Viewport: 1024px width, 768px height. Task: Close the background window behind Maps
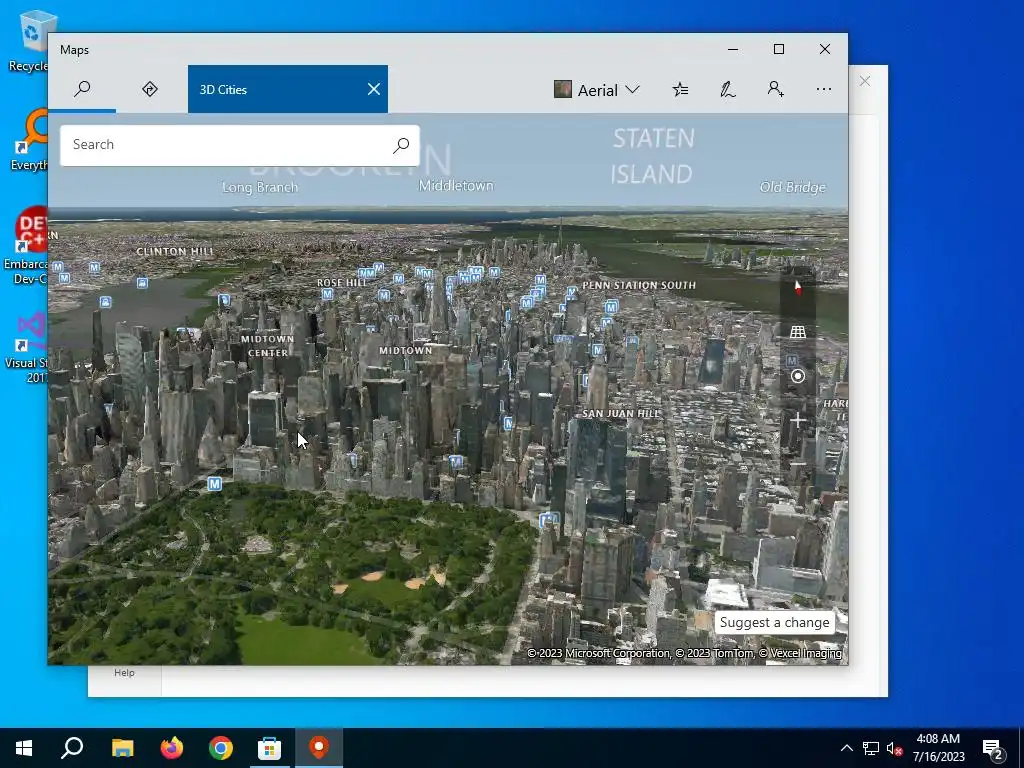(x=865, y=81)
